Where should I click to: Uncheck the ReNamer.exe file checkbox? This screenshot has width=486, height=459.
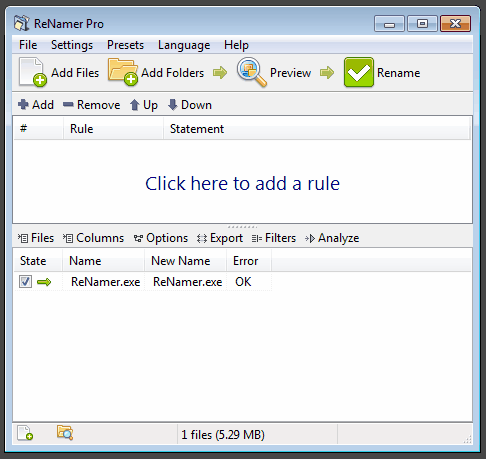(25, 282)
